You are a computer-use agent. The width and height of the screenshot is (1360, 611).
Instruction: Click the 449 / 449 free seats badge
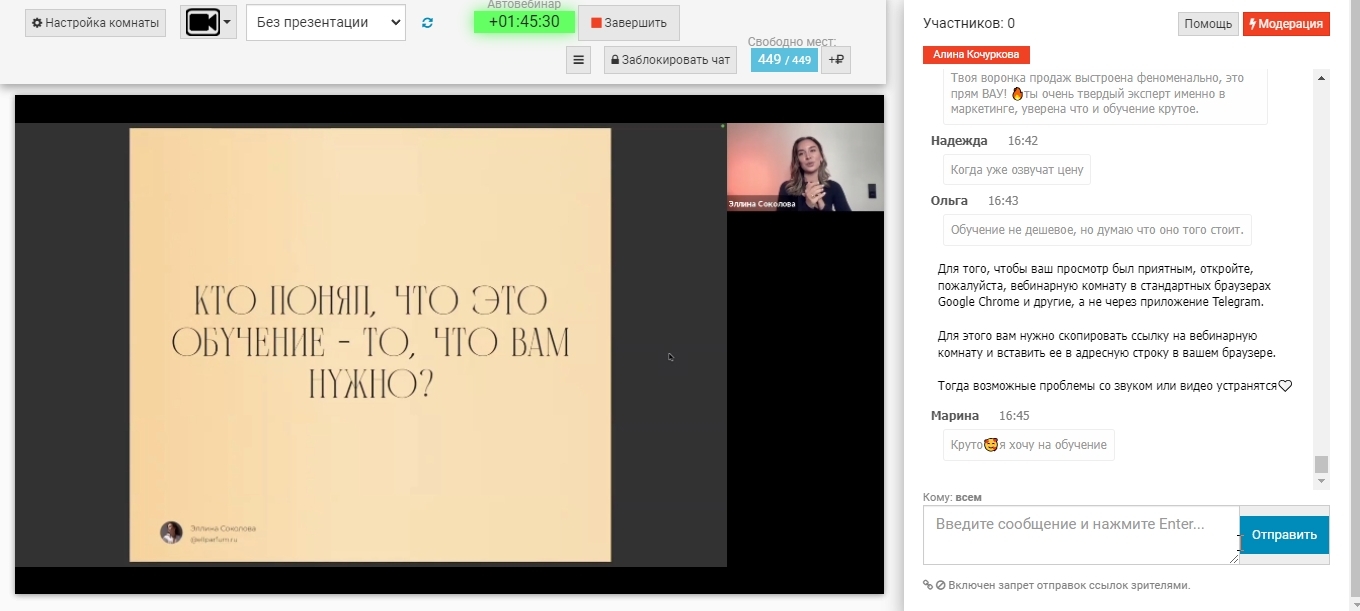(784, 60)
